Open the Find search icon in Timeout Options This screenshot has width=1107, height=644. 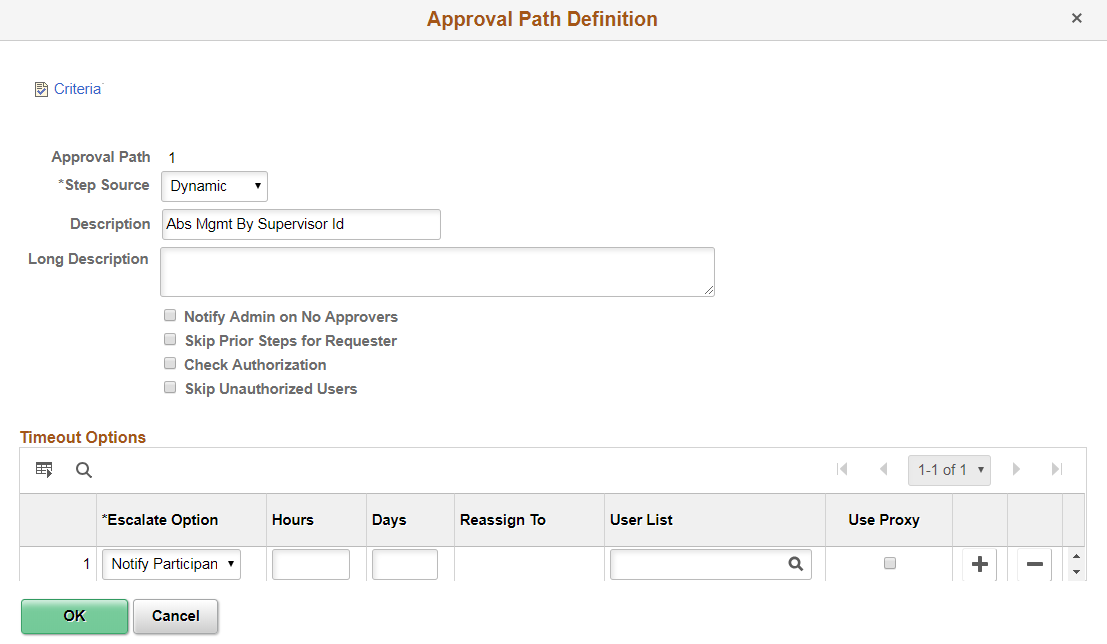[x=83, y=469]
